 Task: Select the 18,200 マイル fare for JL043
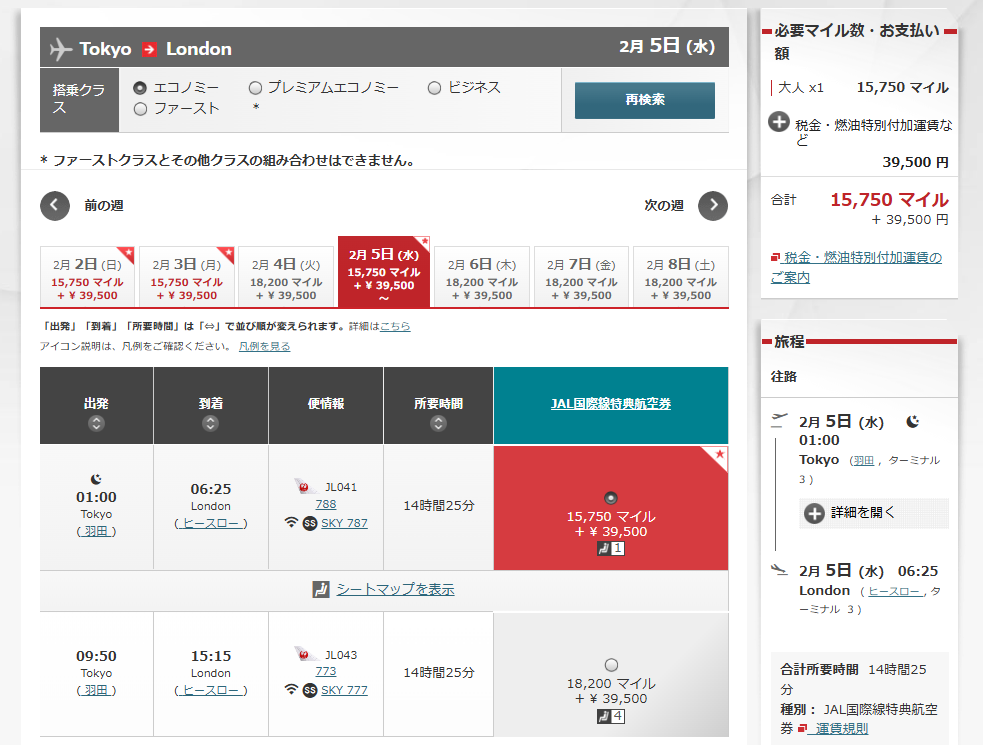click(611, 665)
